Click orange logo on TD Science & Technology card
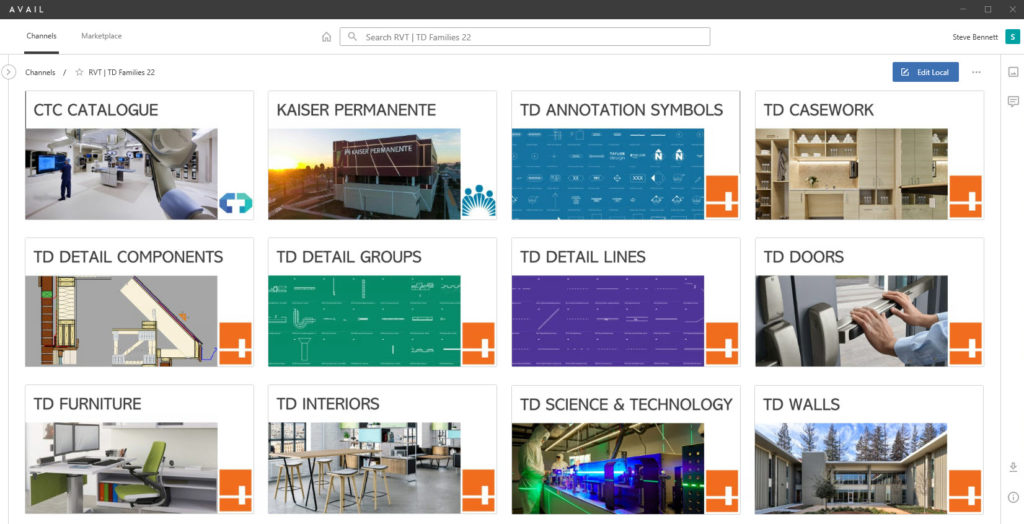 pos(722,491)
